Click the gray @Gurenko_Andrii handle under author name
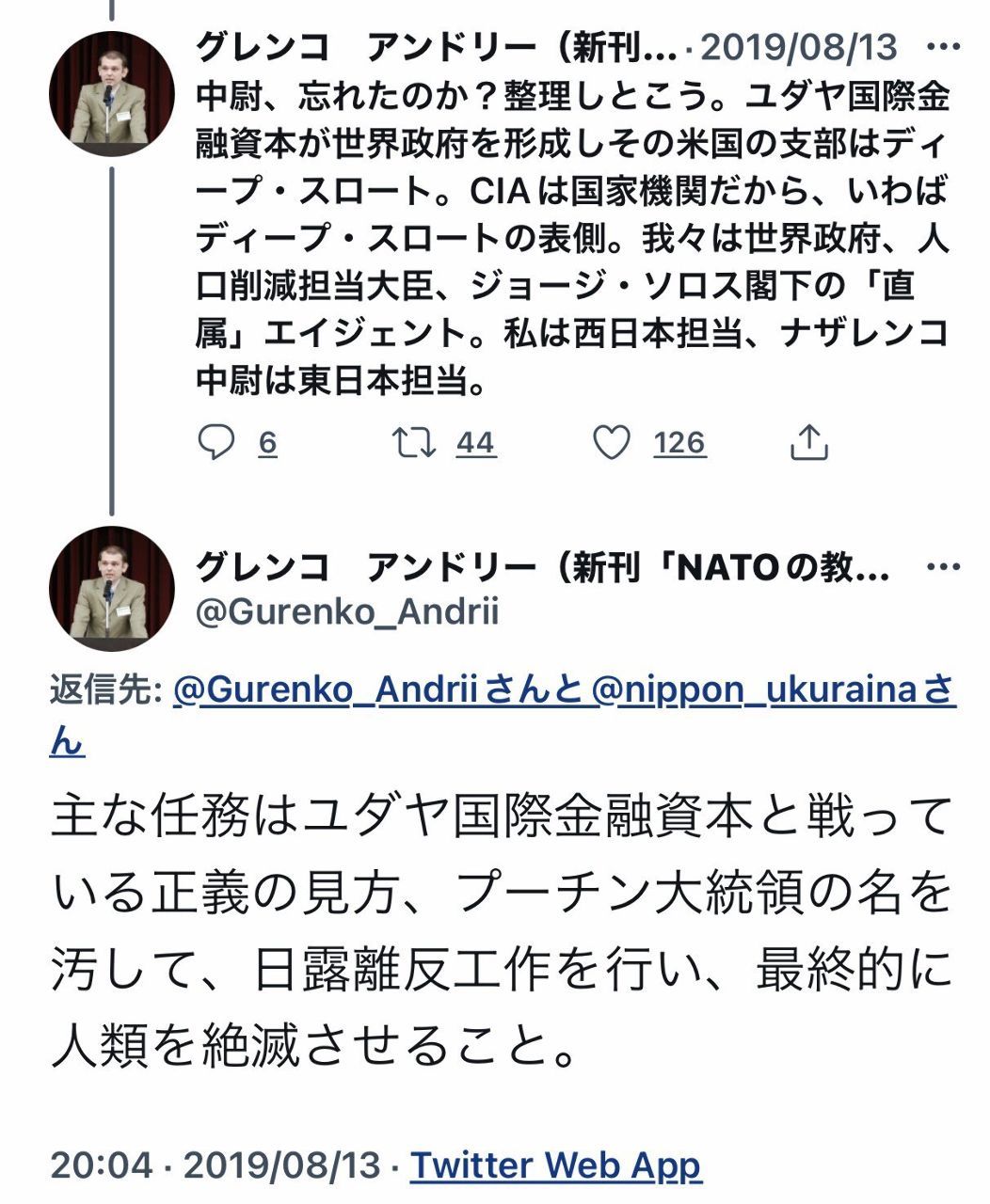The width and height of the screenshot is (990, 1204). 346,612
